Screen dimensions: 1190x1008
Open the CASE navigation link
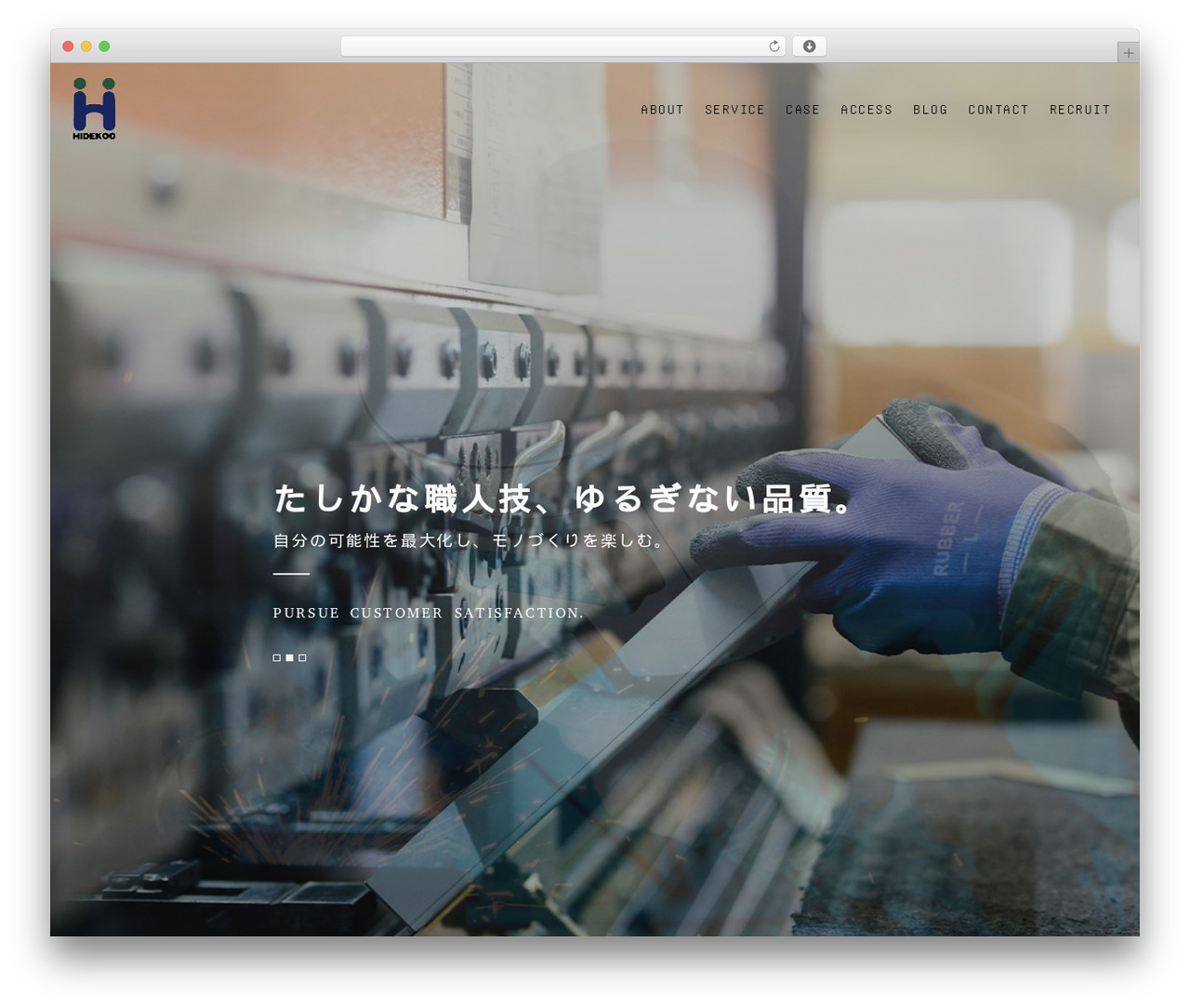click(802, 110)
